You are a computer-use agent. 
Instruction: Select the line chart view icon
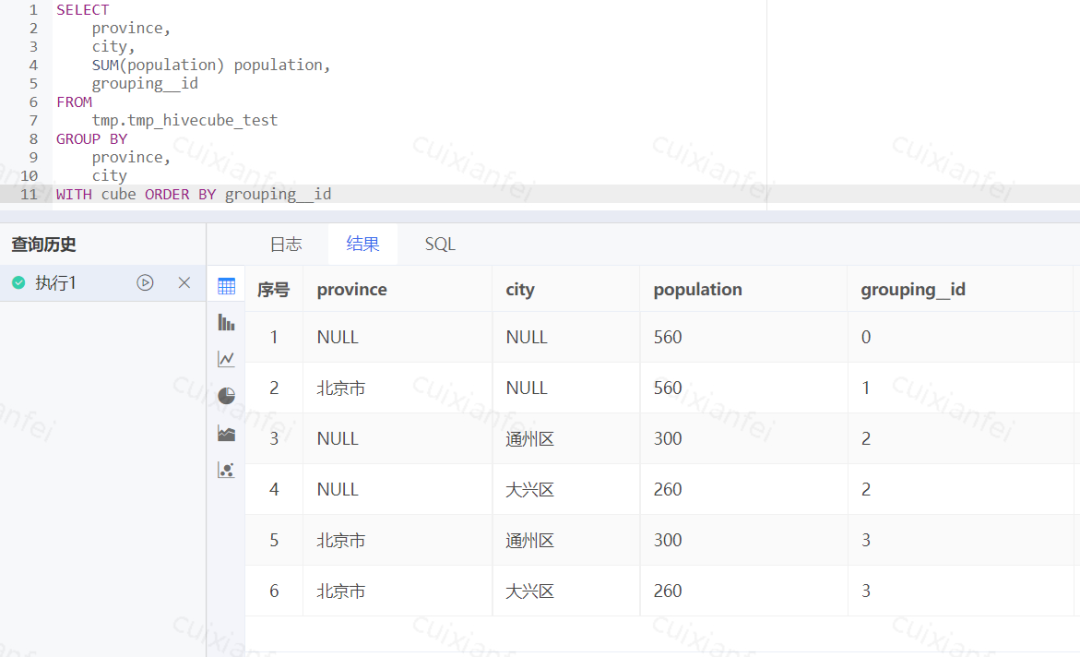coord(226,359)
